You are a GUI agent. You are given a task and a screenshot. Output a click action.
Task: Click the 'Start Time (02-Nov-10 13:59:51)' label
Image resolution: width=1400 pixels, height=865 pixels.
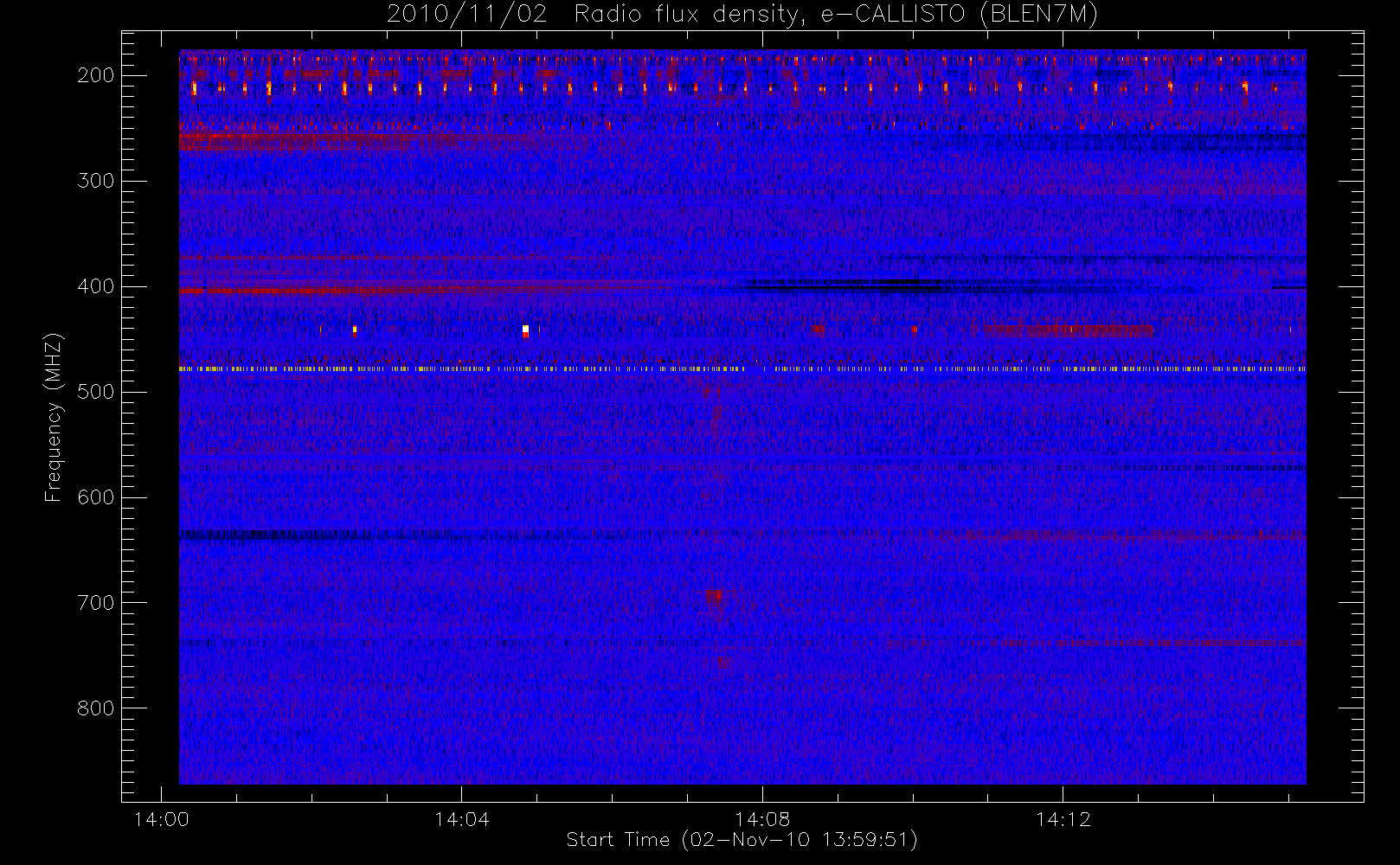point(742,840)
